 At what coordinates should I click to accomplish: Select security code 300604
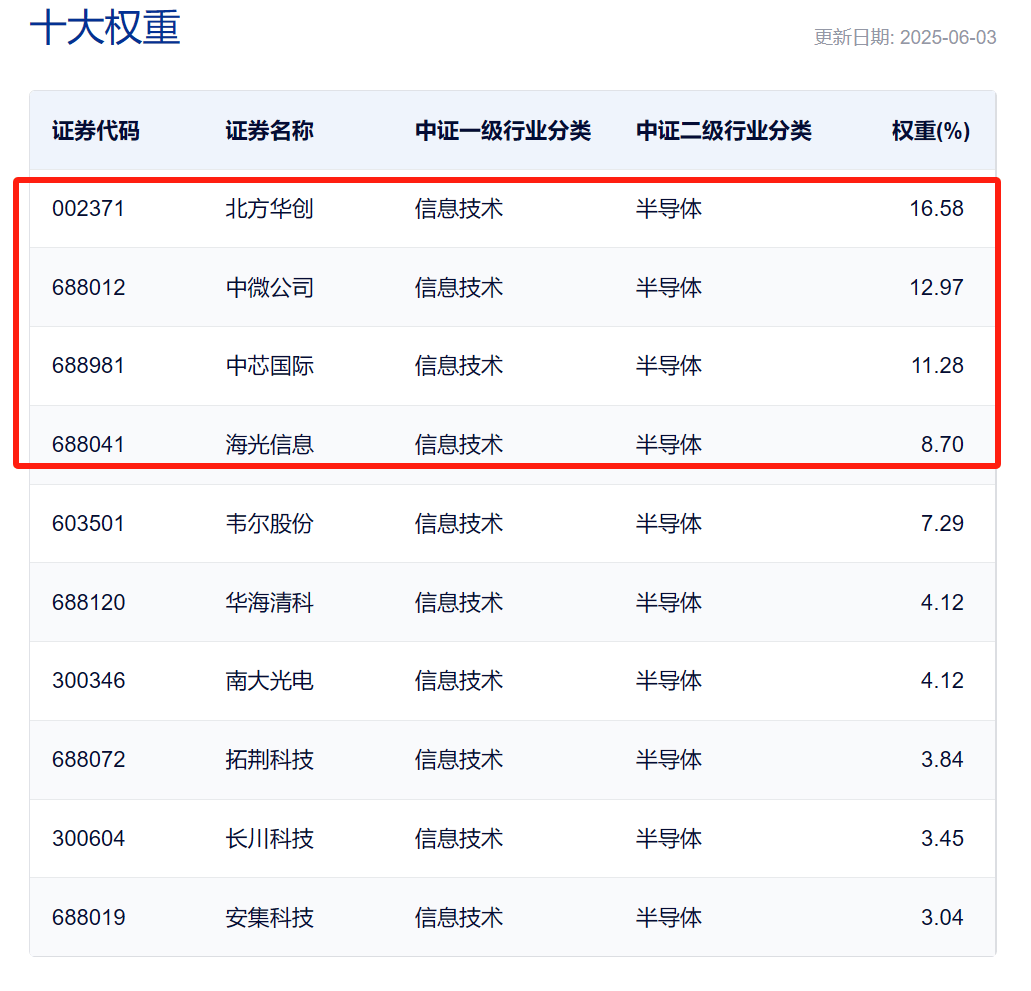point(88,838)
